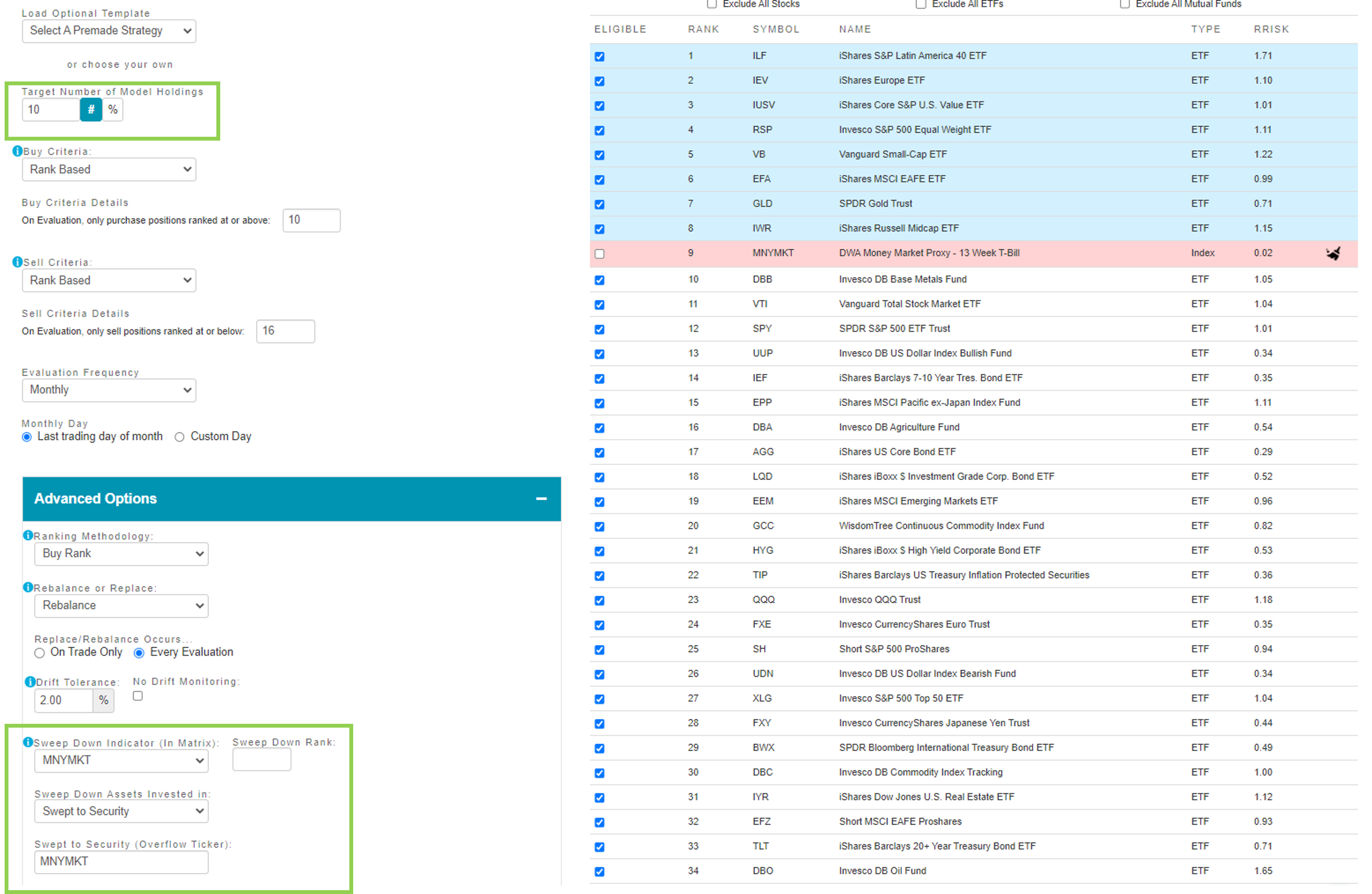1372x894 pixels.
Task: Click the UUP symbol cell
Action: [762, 354]
